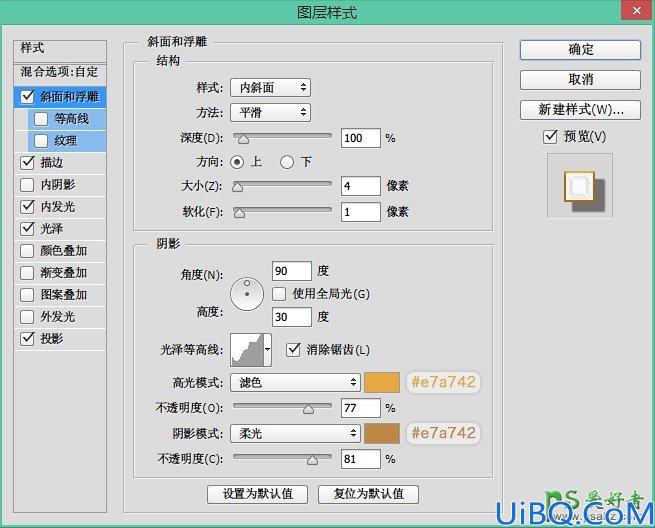
Task: Select direction 下 radio button
Action: 287,162
